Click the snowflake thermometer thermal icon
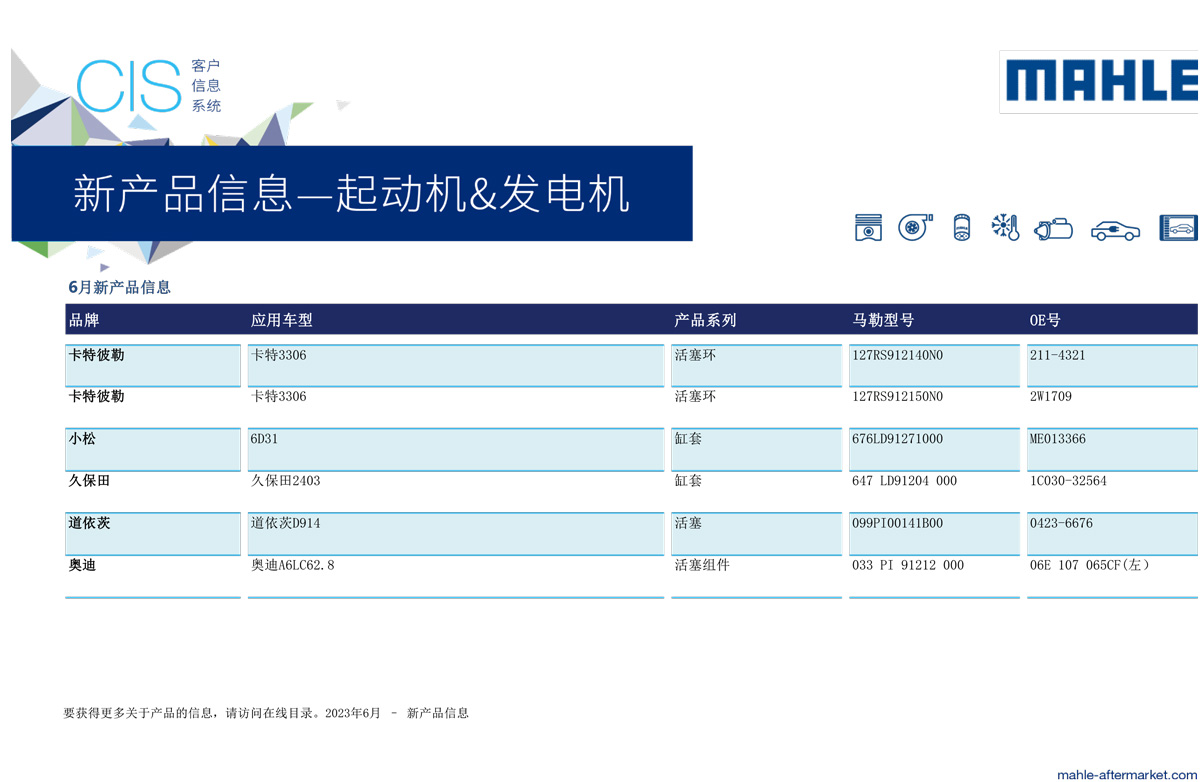Image resolution: width=1200 pixels, height=782 pixels. click(1006, 227)
